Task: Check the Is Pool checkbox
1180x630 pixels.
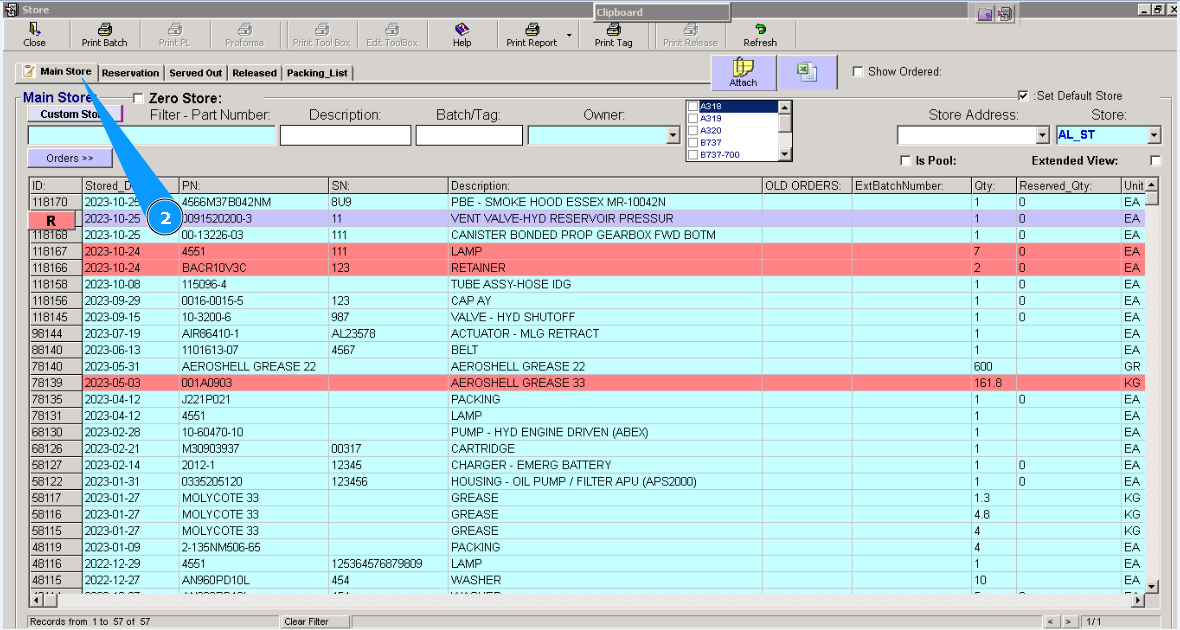Action: (905, 161)
